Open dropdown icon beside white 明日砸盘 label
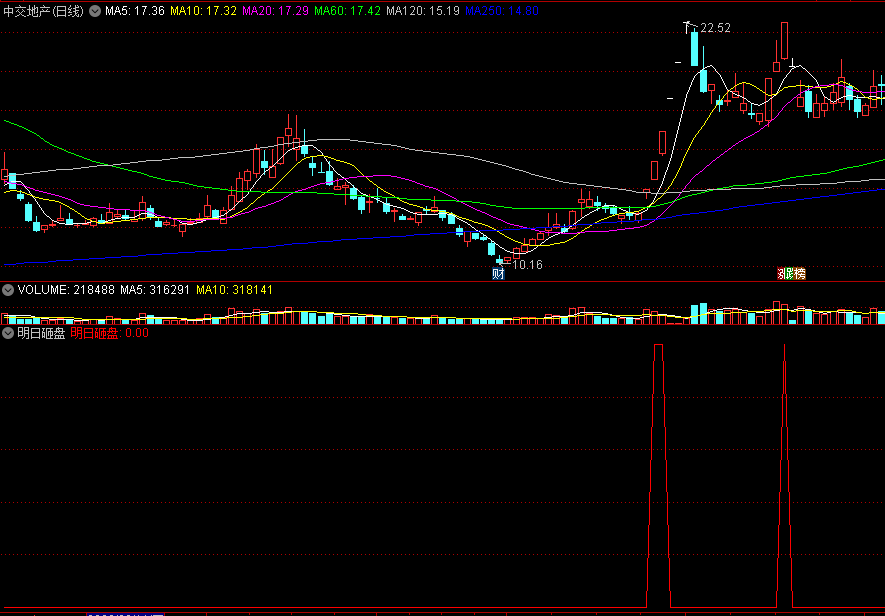The width and height of the screenshot is (885, 616). coord(8,333)
